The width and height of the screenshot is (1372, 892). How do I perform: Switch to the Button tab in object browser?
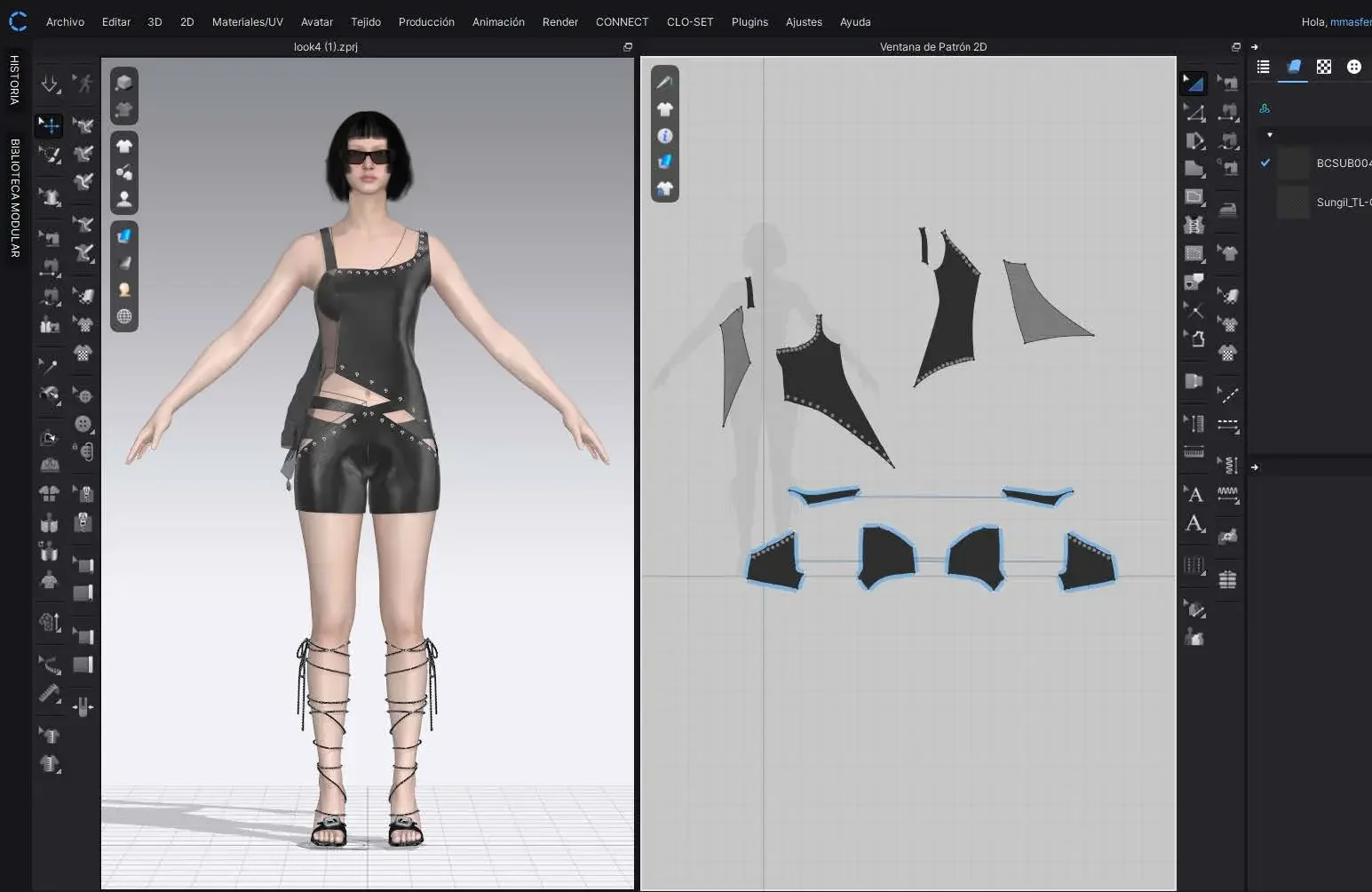pos(1353,67)
